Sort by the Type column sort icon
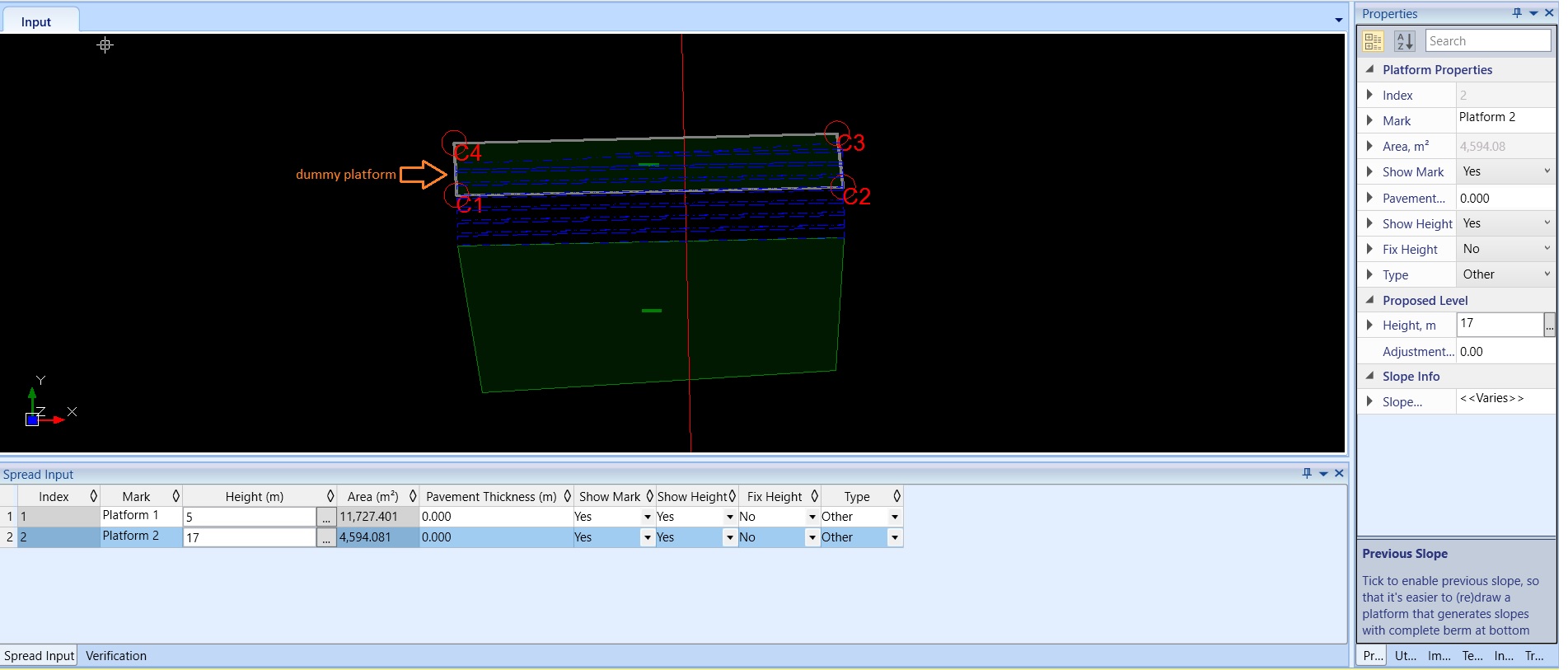The width and height of the screenshot is (1568, 670). 896,496
